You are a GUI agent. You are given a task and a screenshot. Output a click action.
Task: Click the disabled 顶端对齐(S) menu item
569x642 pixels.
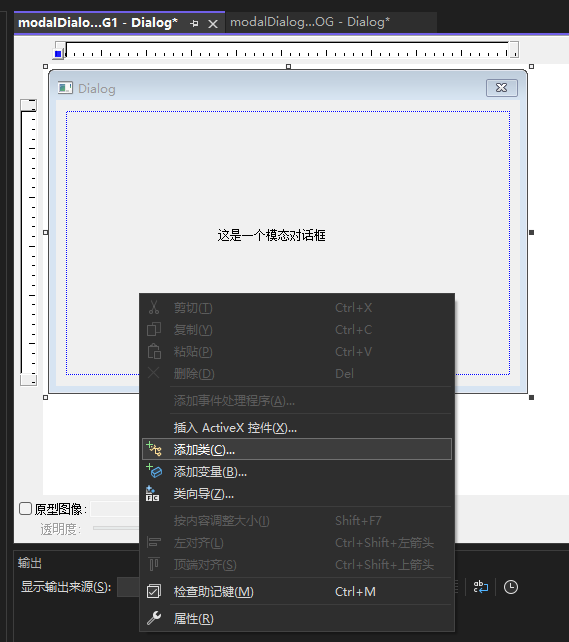point(297,565)
